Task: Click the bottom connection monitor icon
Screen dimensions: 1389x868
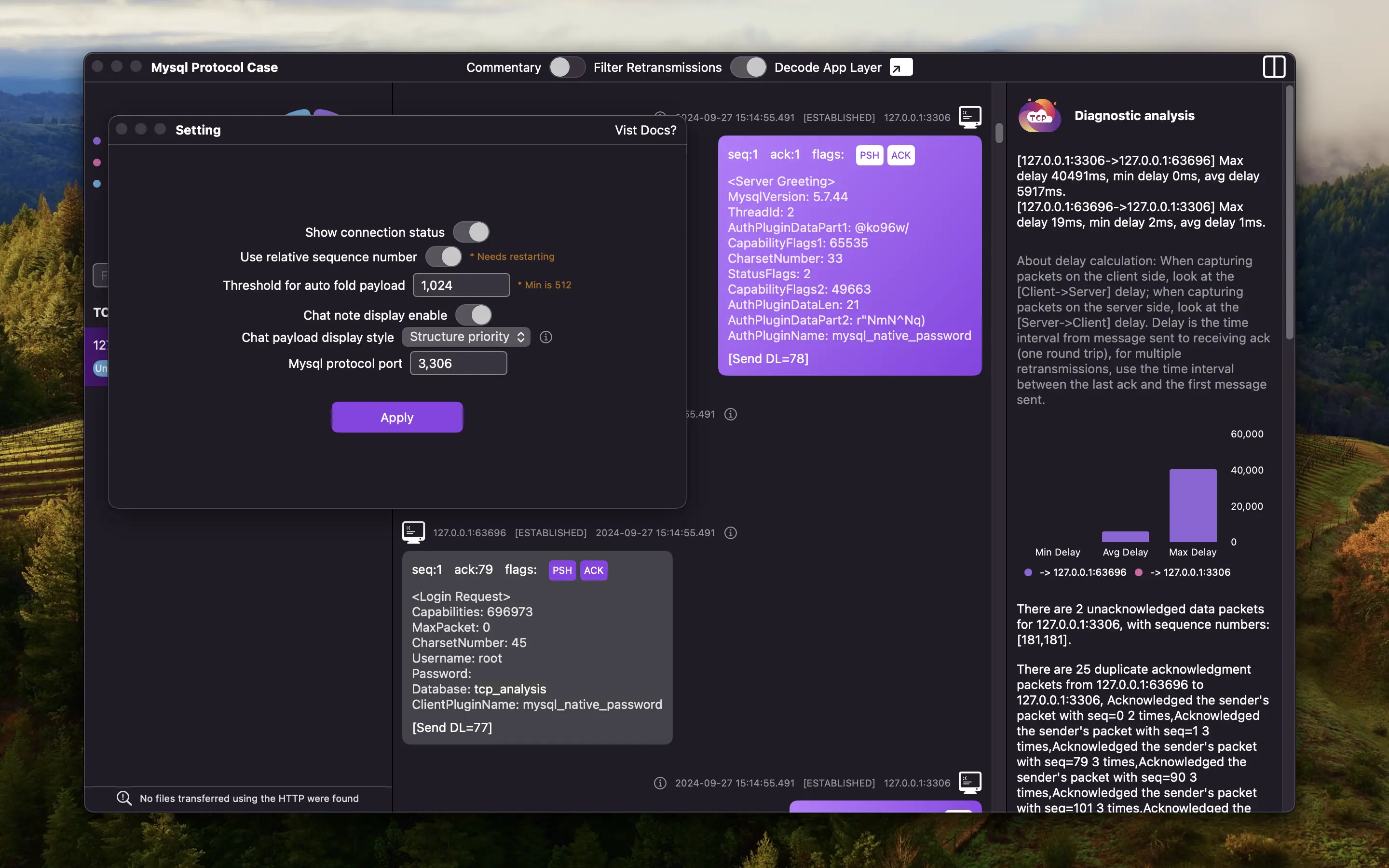Action: [x=968, y=782]
